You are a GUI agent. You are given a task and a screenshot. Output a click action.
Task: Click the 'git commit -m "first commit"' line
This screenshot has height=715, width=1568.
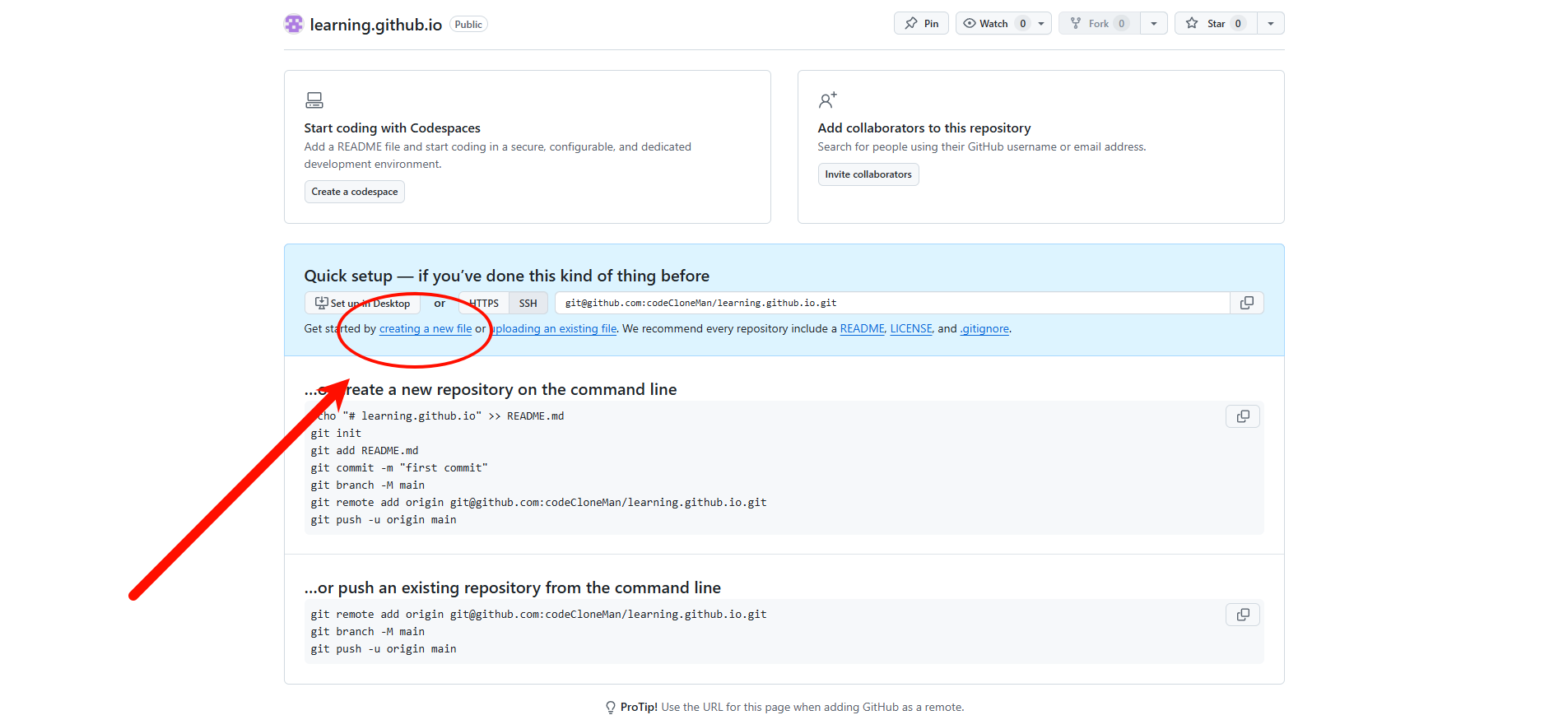pos(399,467)
